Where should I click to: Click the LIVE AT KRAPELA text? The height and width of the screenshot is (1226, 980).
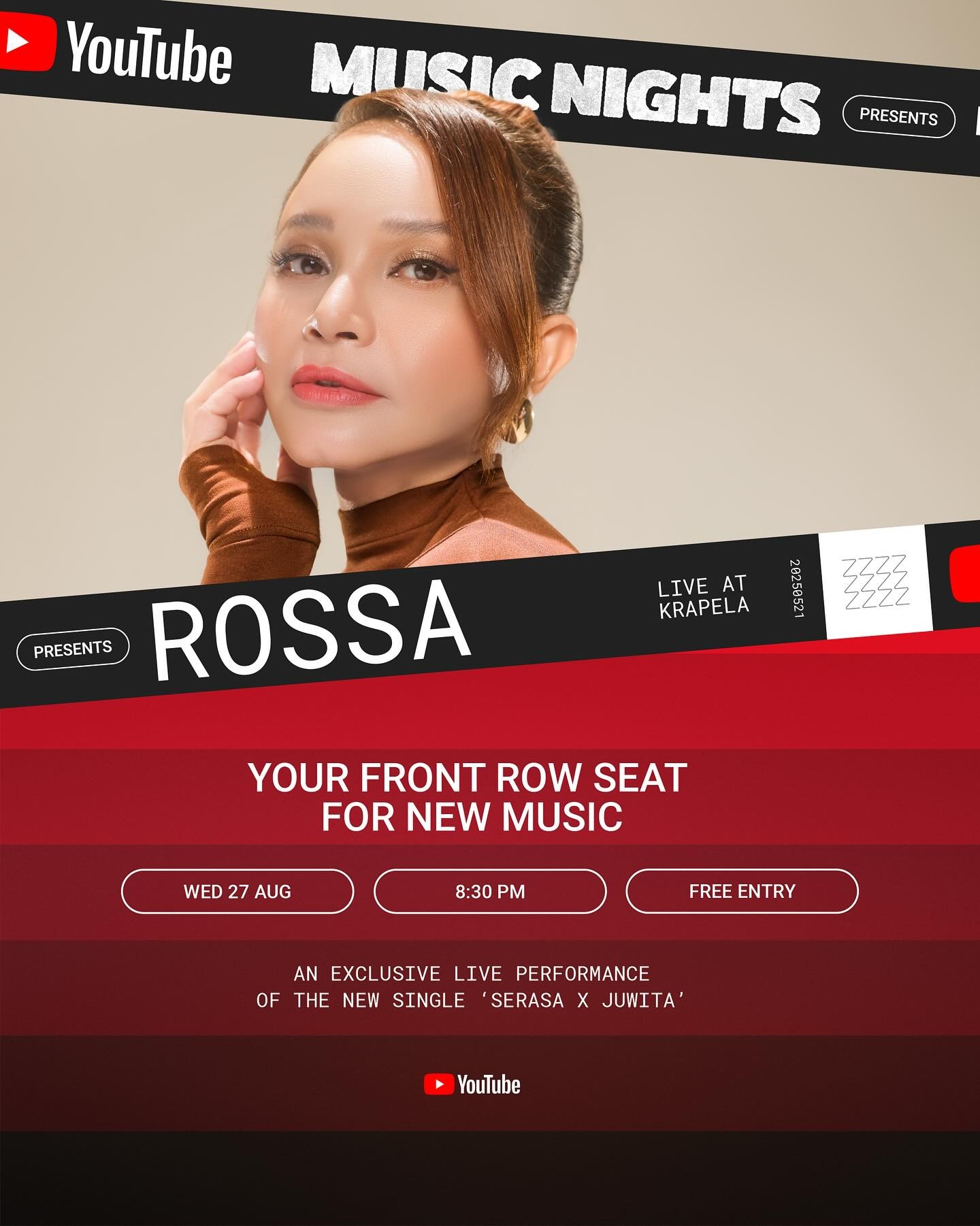click(x=703, y=596)
